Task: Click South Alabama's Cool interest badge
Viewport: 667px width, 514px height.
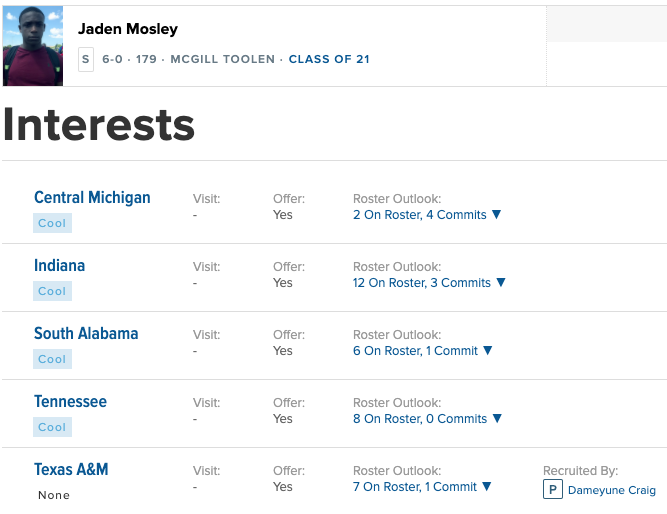Action: (x=52, y=360)
